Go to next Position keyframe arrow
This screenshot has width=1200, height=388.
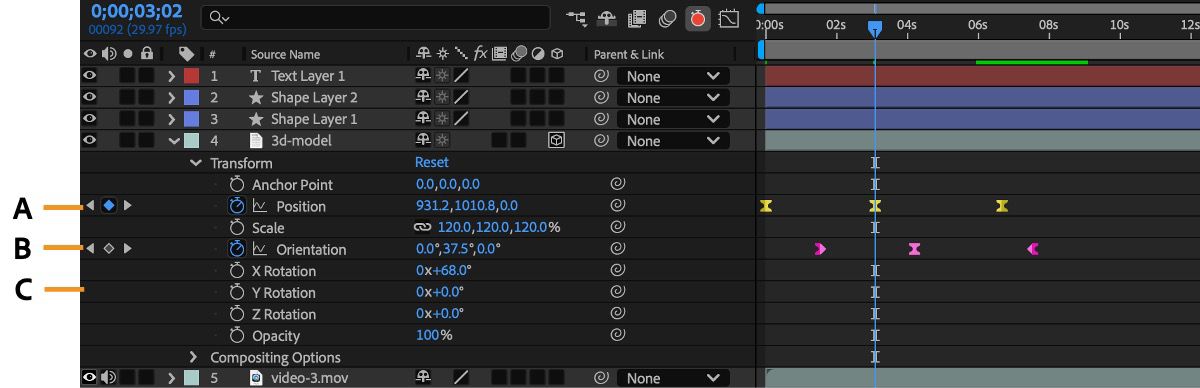coord(127,206)
